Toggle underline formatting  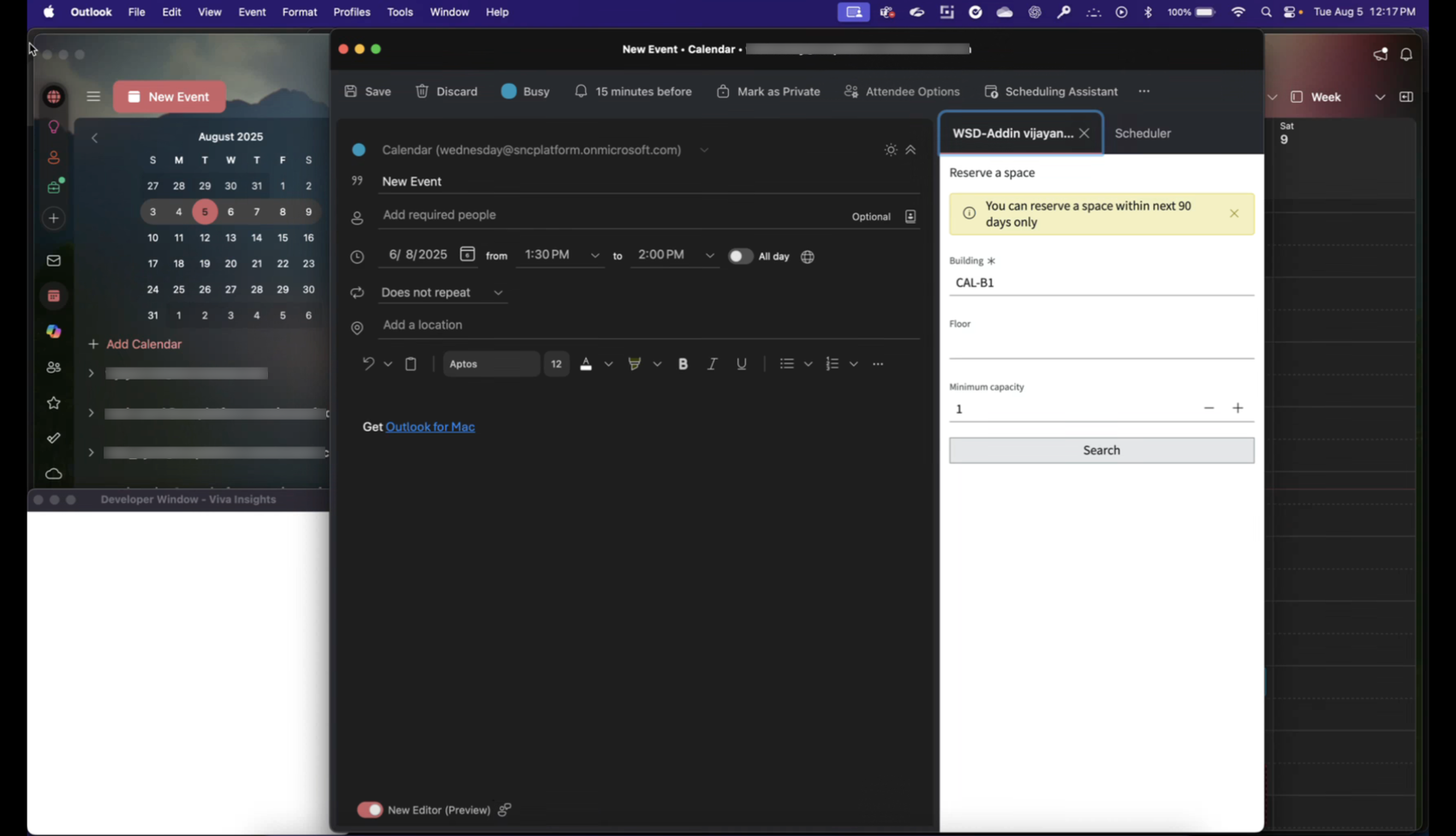coord(742,364)
